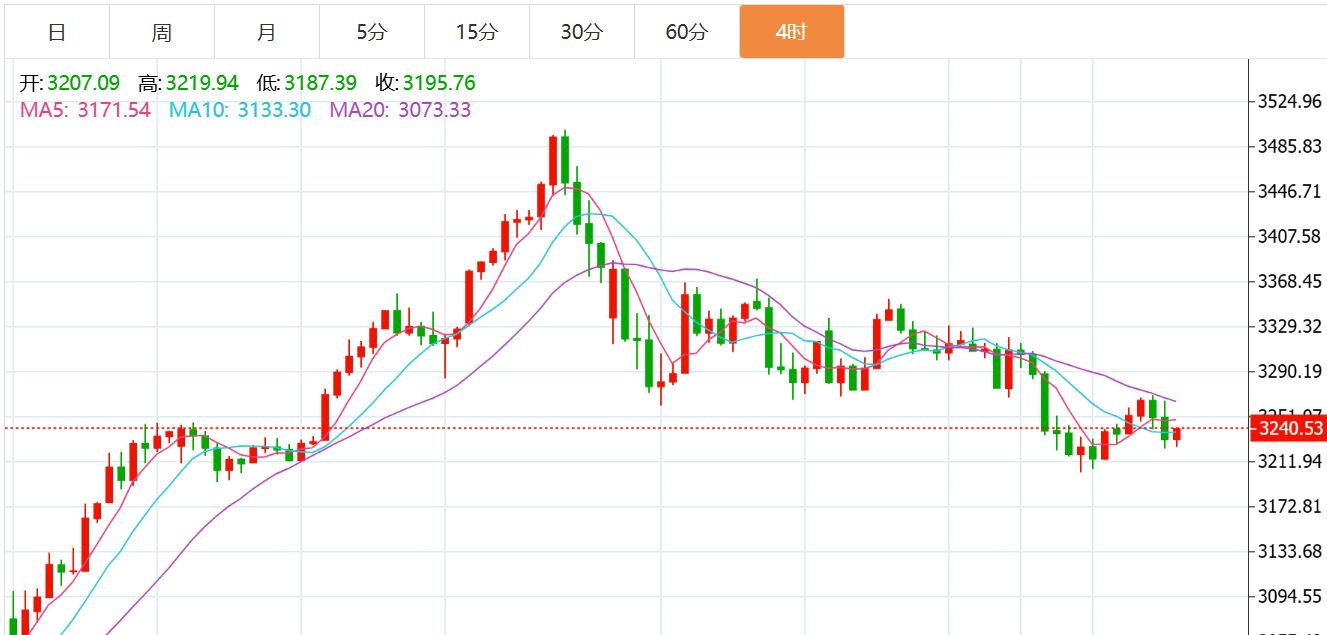This screenshot has height=635, width=1327.
Task: Open the 月 monthly chart tab
Action: pyautogui.click(x=266, y=32)
